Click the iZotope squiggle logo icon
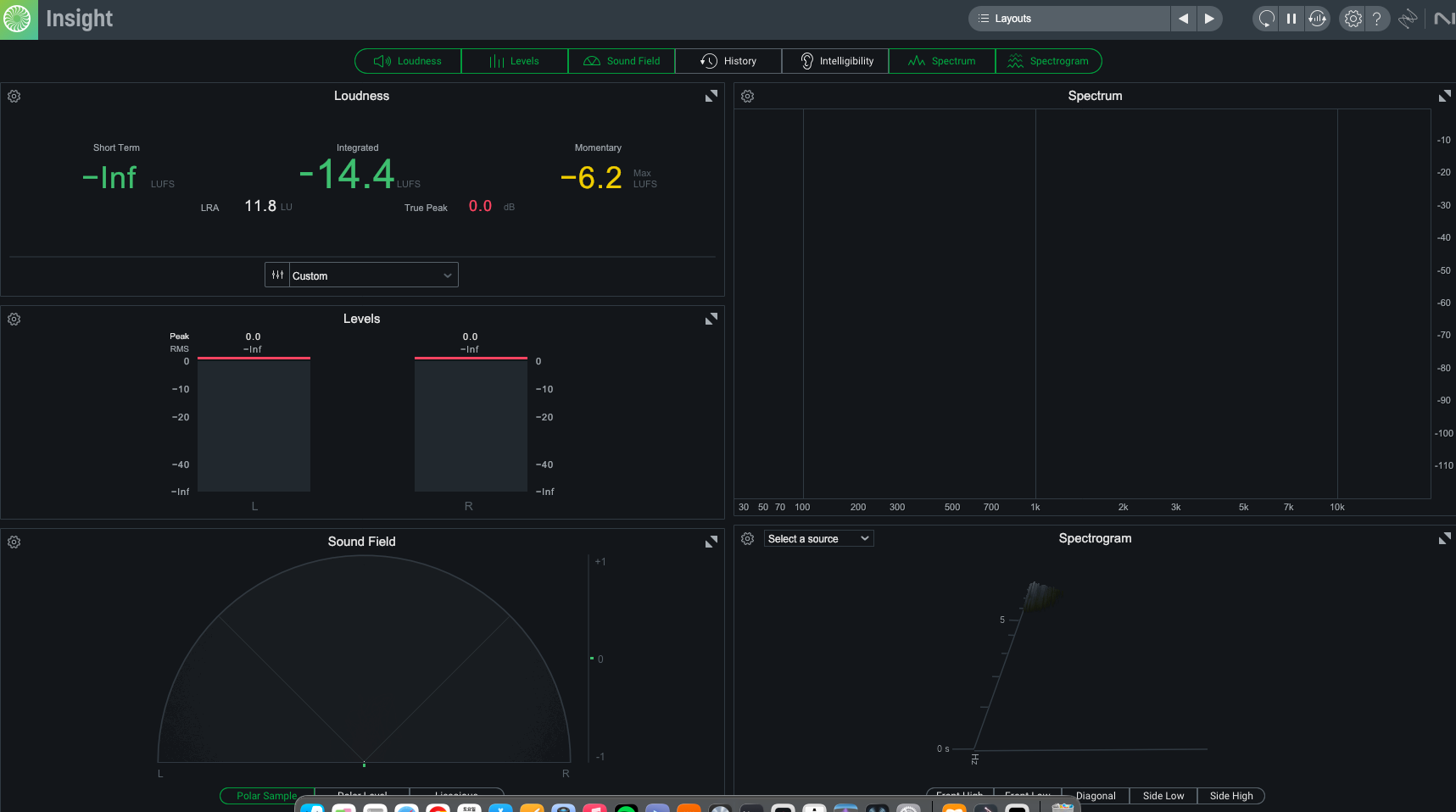 1408,19
